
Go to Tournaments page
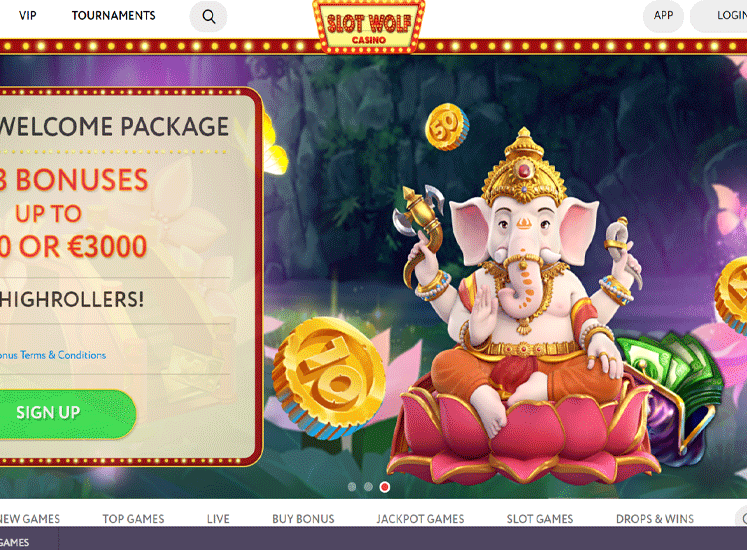pos(113,16)
